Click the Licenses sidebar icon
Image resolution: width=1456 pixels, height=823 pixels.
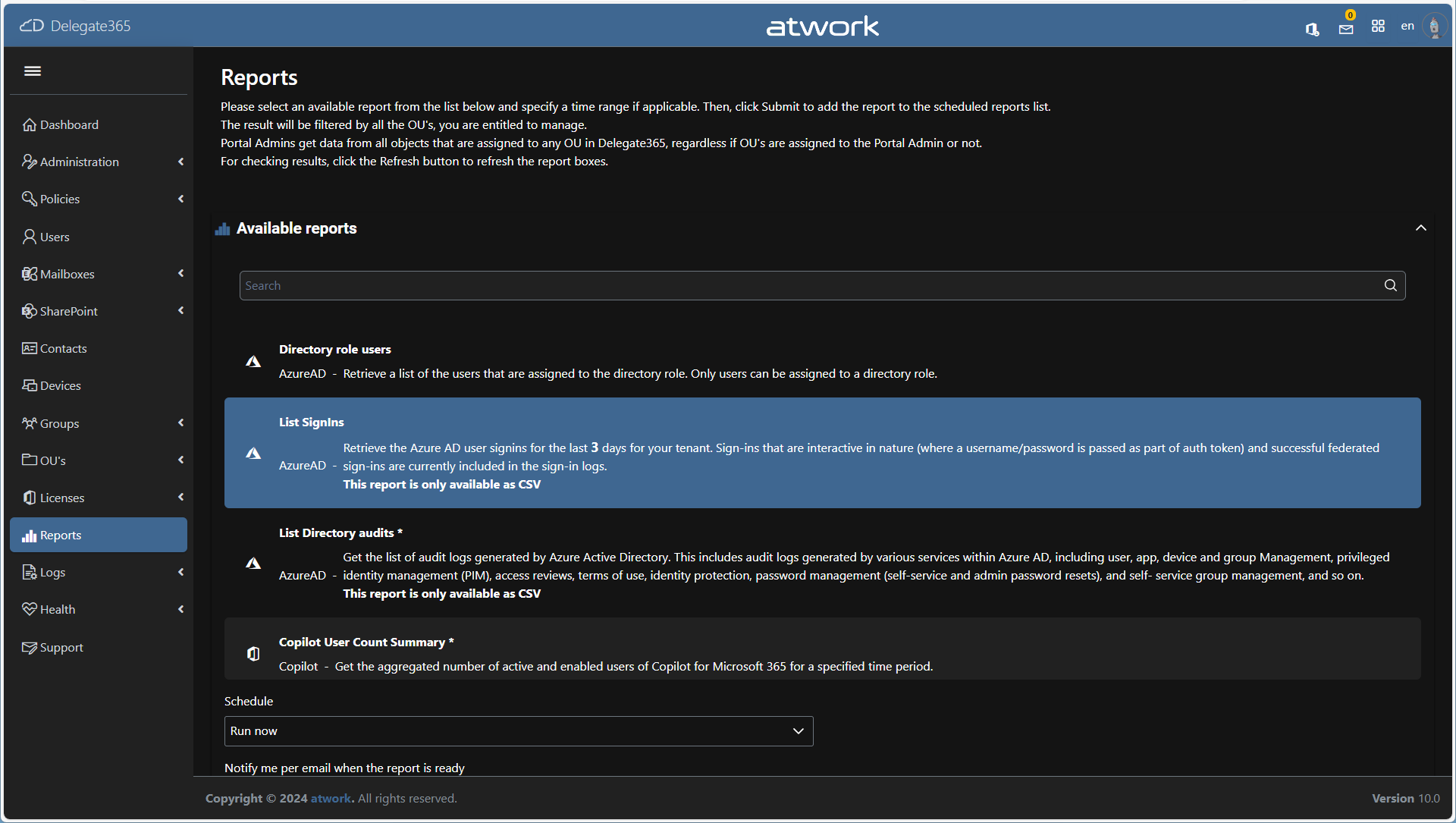pyautogui.click(x=30, y=498)
